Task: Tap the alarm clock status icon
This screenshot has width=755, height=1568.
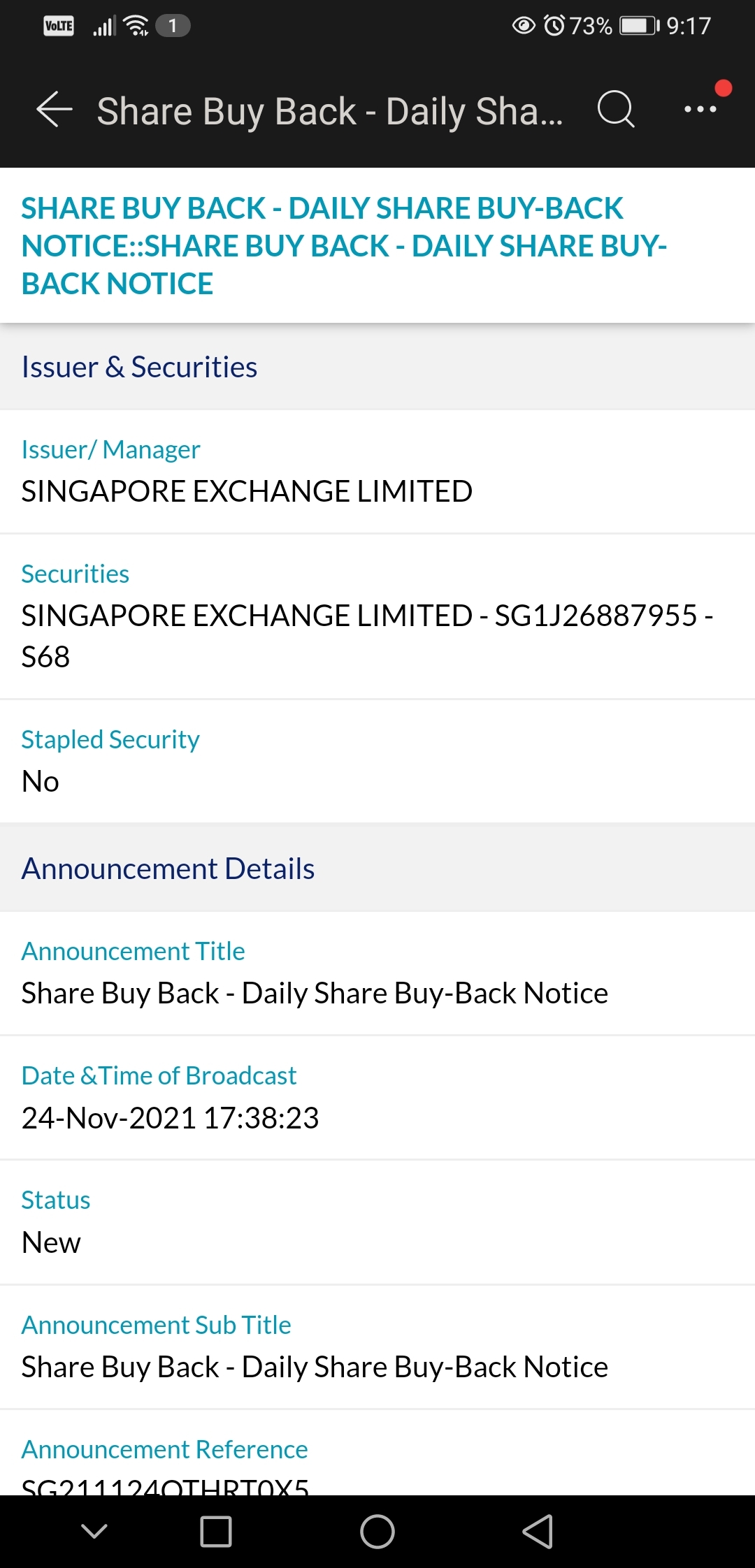Action: (x=554, y=26)
